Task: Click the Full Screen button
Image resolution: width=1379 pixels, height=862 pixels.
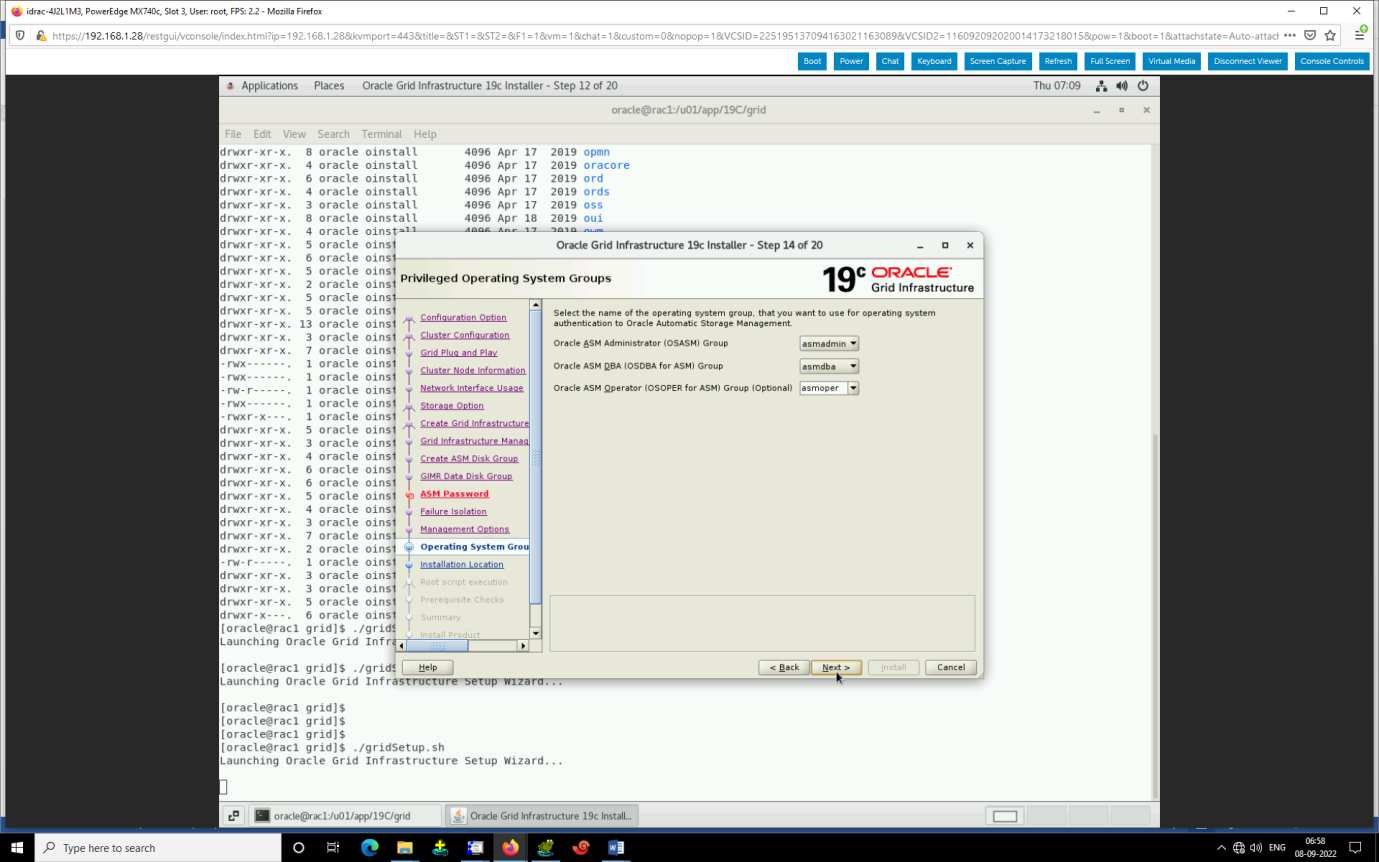Action: point(1110,61)
